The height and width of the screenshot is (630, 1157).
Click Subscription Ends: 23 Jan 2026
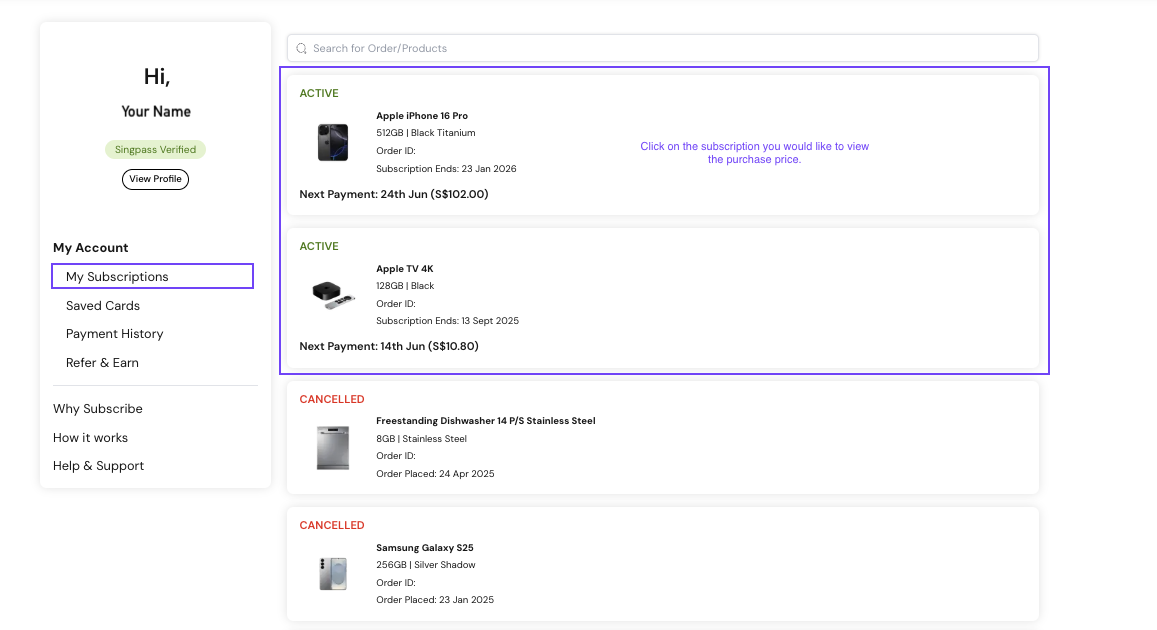(446, 169)
